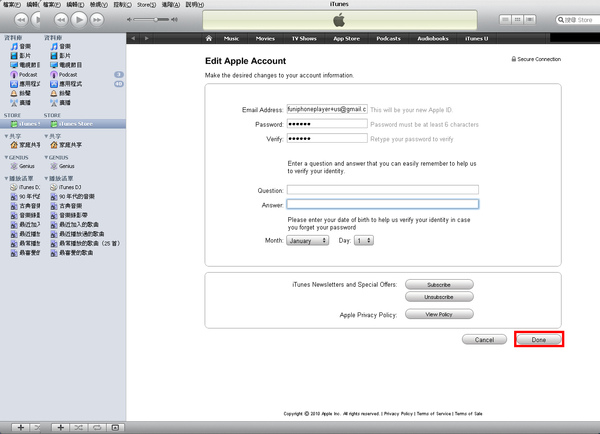Show the artwork viewer button in bottom bar
The width and height of the screenshot is (600, 434).
(x=115, y=427)
